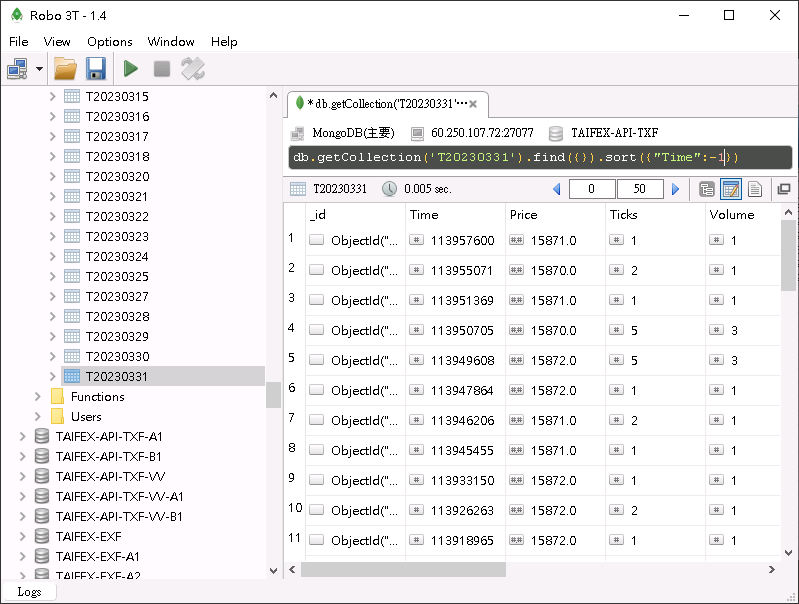Switch results to text view mode

755,189
